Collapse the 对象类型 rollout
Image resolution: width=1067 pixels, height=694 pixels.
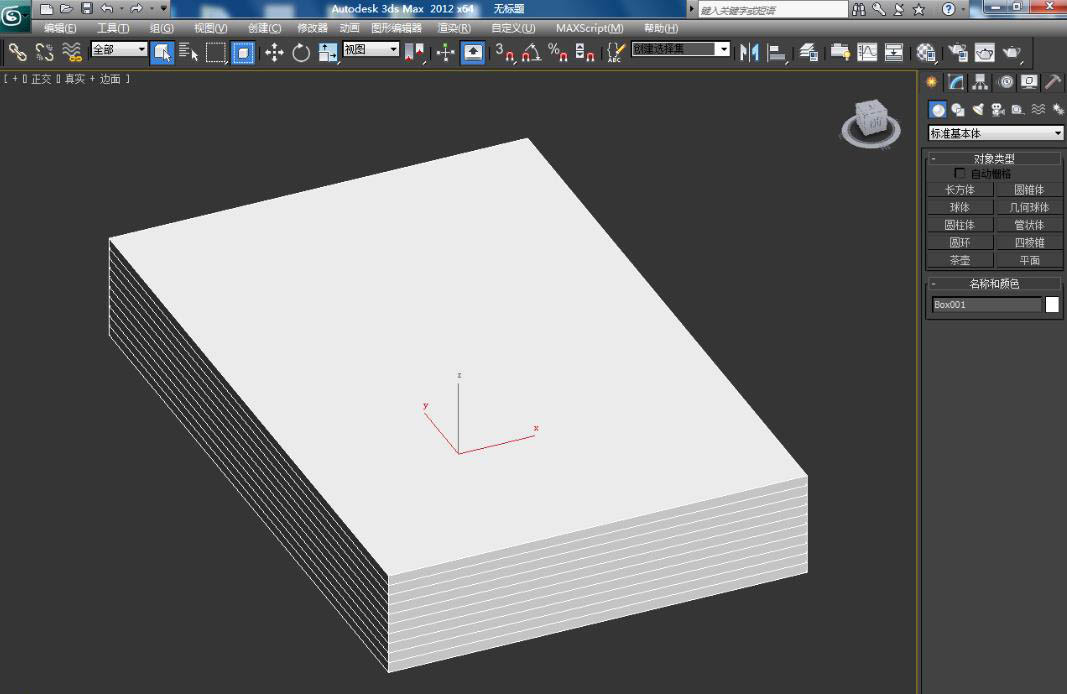click(x=994, y=158)
